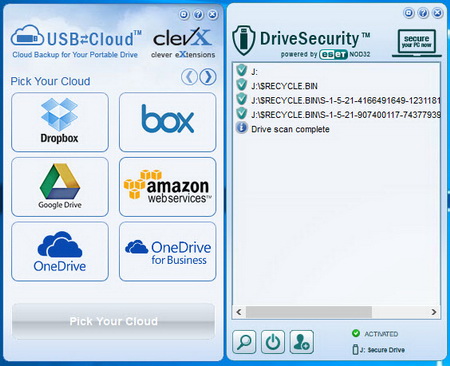Viewport: 450px width, 366px height.
Task: Select the row ending S-1-5-21-4166491649
Action: click(x=337, y=100)
